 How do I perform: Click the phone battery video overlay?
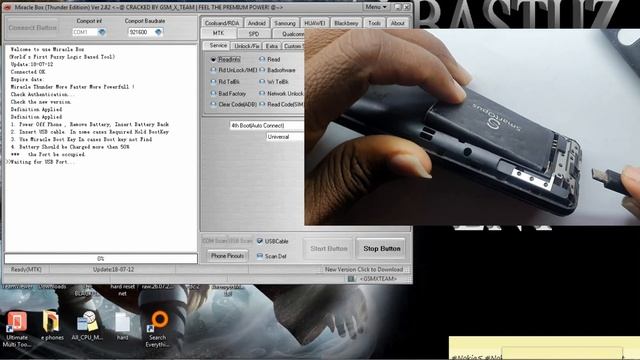click(x=472, y=127)
